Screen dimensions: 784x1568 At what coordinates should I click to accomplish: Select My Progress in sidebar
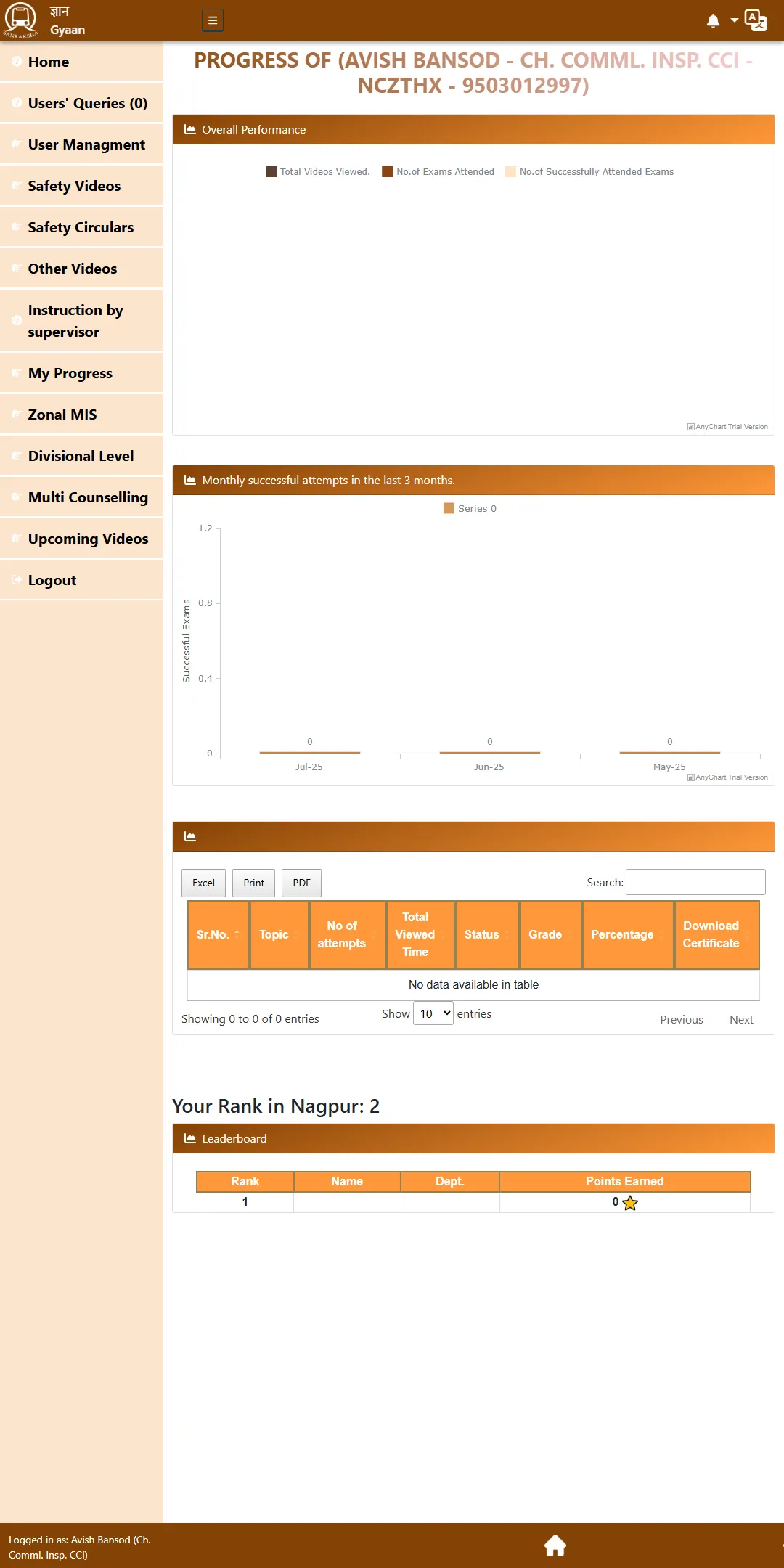[81, 373]
